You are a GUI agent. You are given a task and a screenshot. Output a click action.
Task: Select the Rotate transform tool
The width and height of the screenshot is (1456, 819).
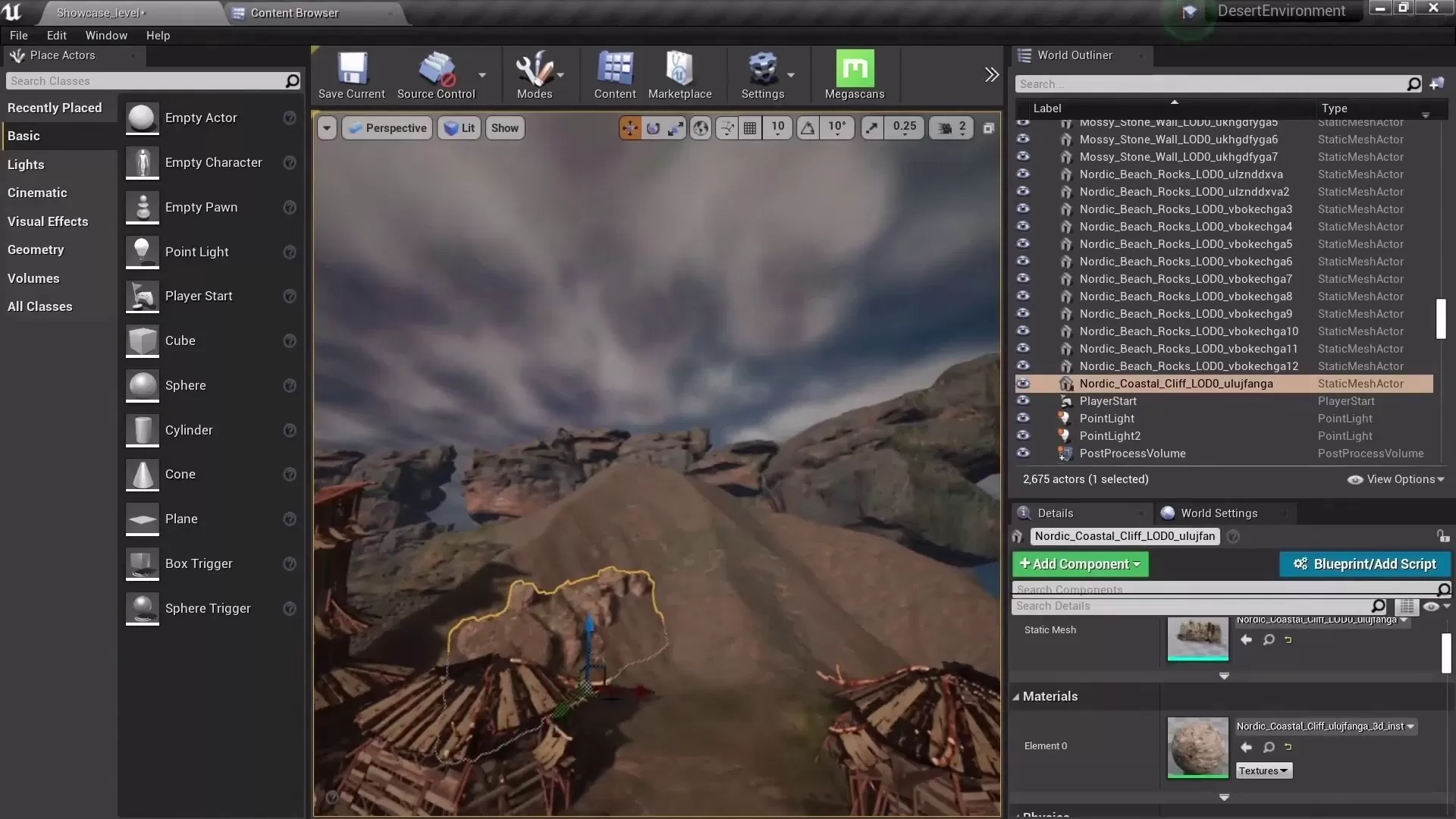click(652, 127)
